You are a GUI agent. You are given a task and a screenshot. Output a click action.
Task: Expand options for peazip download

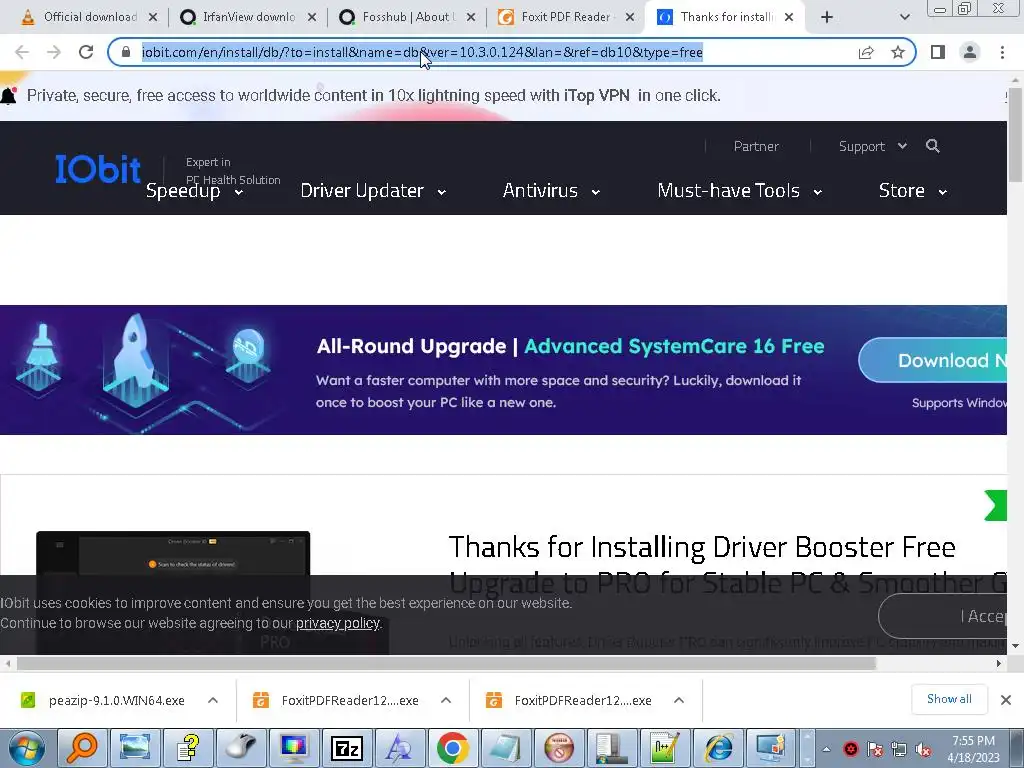pyautogui.click(x=213, y=700)
